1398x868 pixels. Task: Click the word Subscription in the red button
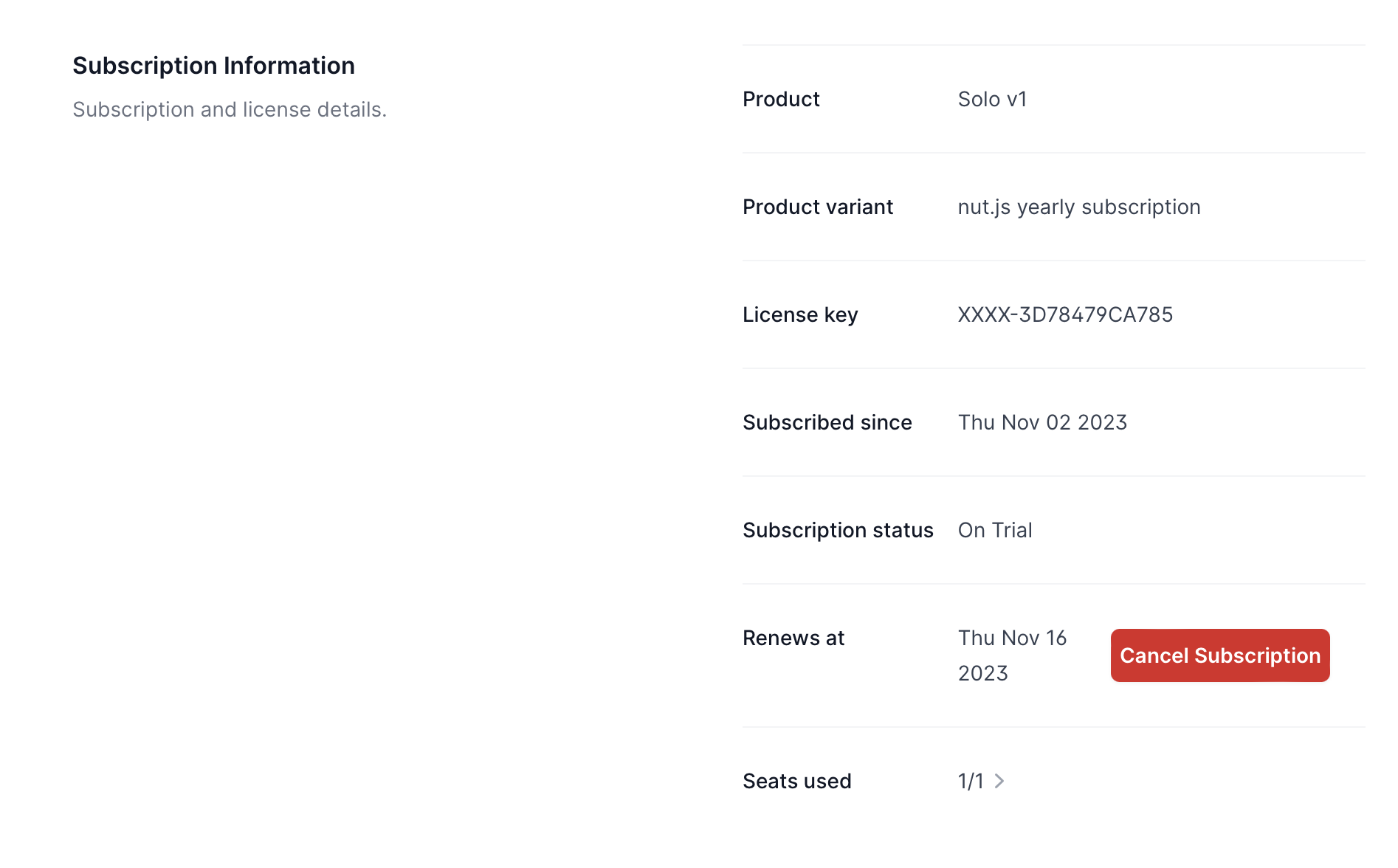coord(1257,655)
